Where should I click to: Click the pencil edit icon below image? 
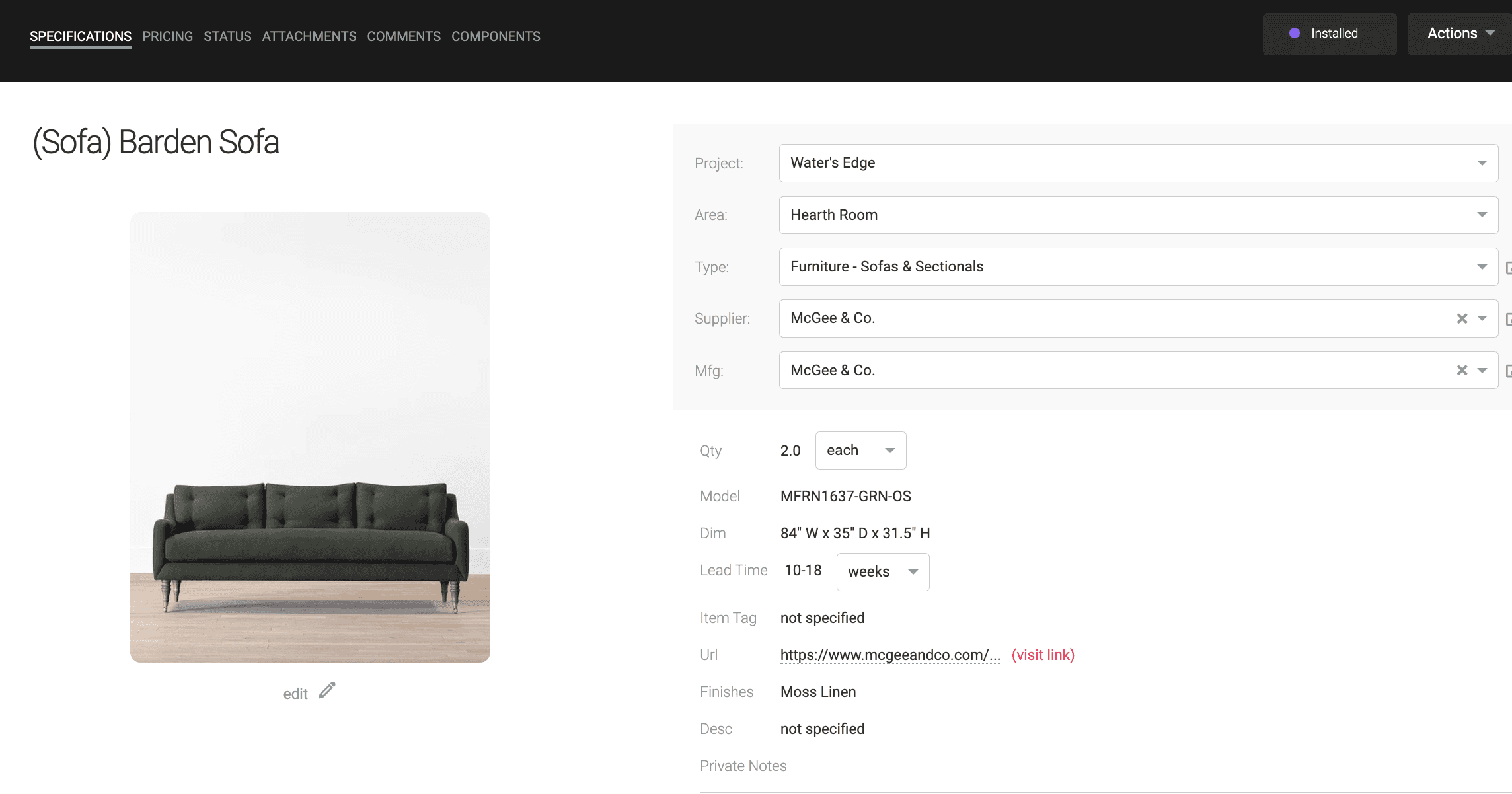(x=327, y=691)
